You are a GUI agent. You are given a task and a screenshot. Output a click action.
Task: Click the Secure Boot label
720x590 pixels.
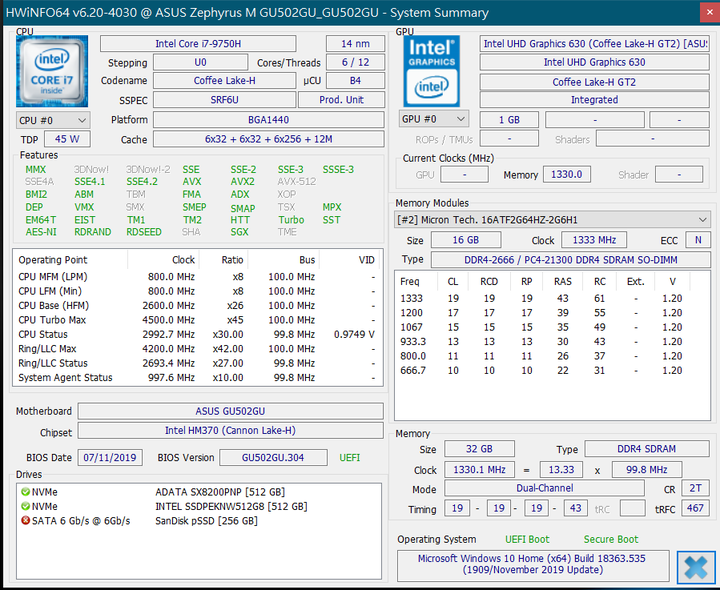(611, 539)
